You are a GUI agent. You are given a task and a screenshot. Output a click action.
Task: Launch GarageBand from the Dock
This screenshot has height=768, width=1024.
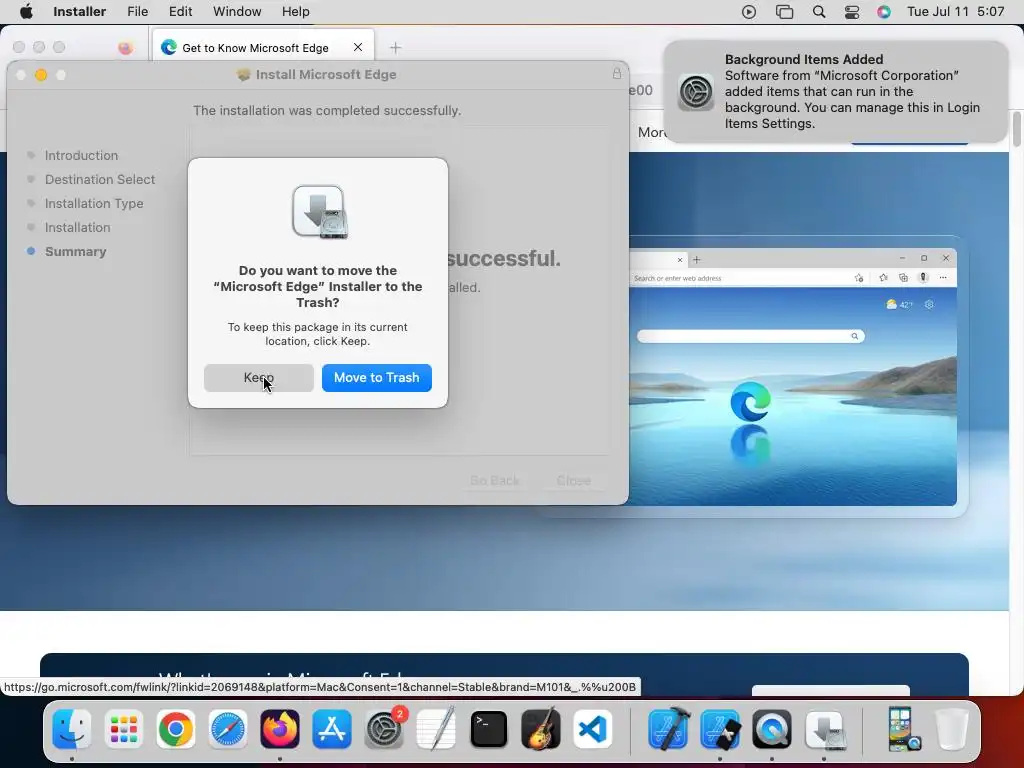coord(541,729)
